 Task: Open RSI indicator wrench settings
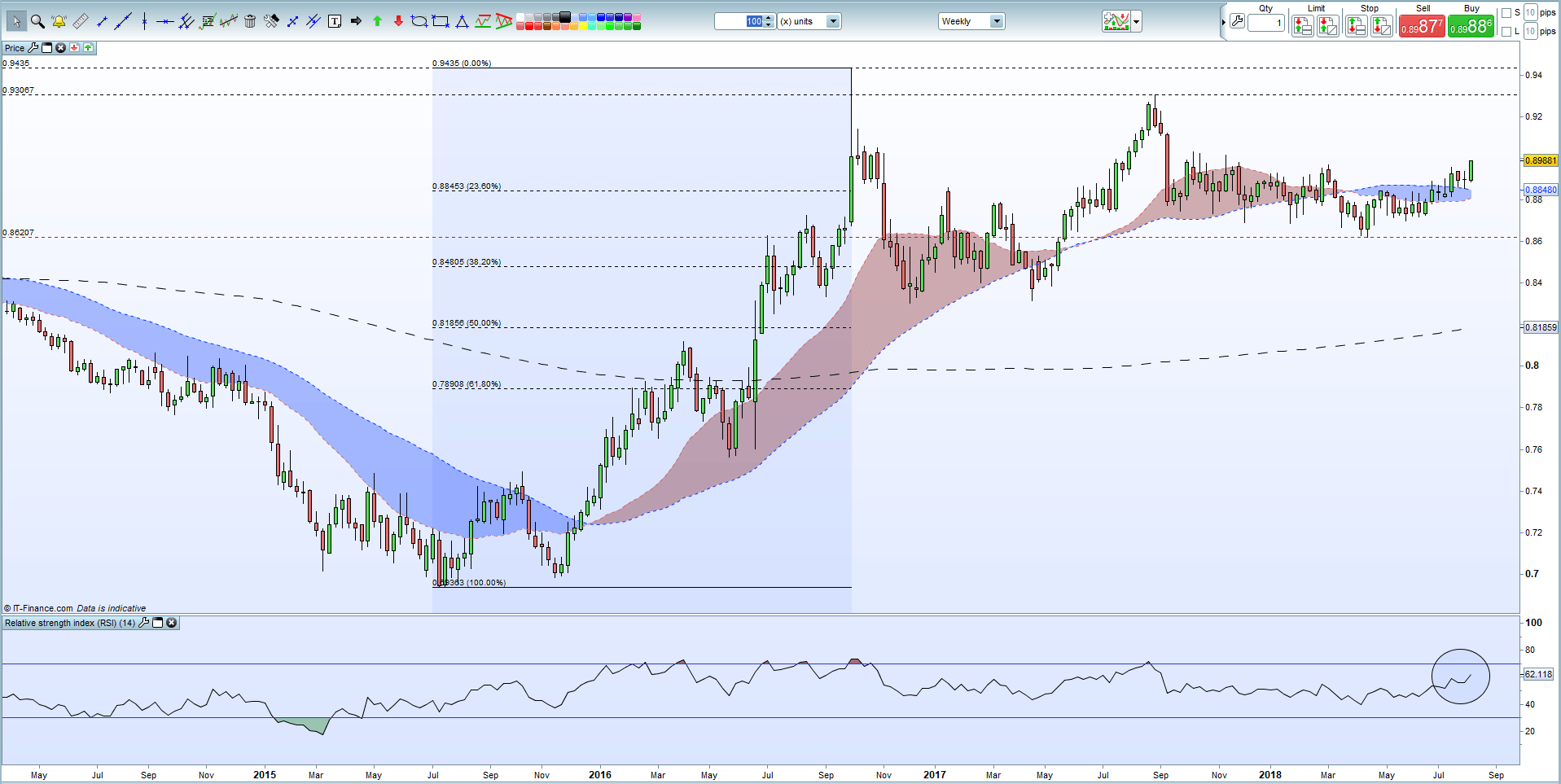click(x=144, y=623)
